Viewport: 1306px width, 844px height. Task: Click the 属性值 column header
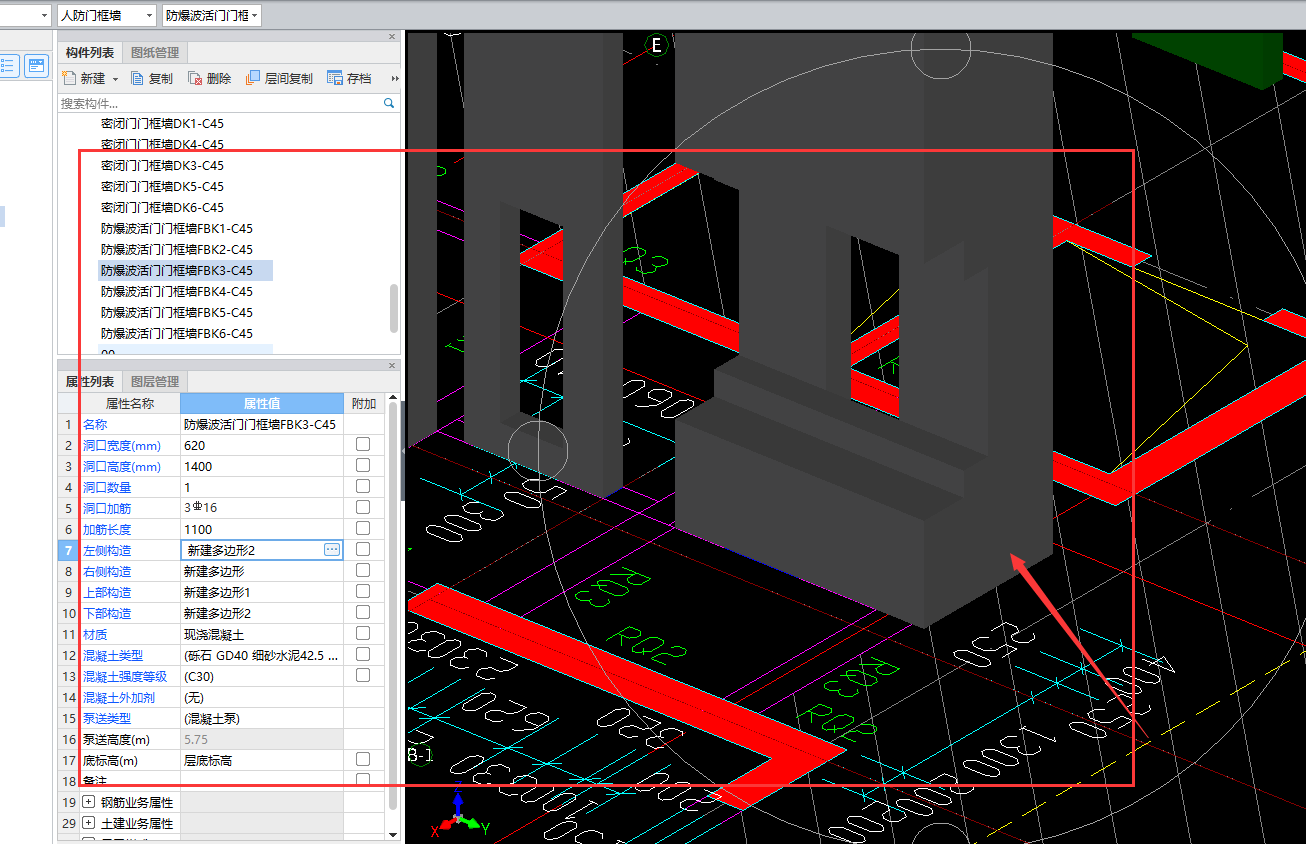262,403
